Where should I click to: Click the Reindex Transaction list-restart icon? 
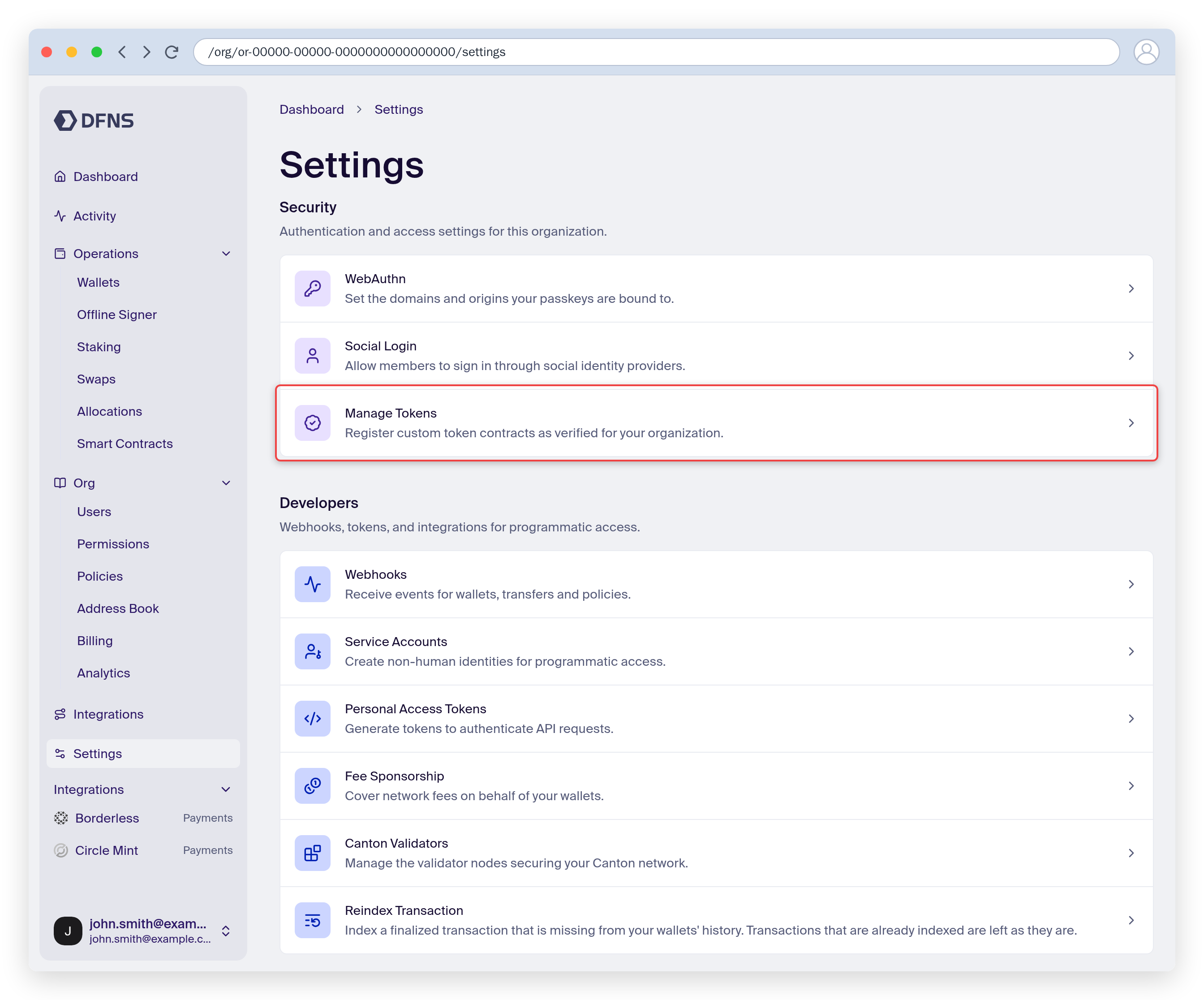pyautogui.click(x=313, y=920)
